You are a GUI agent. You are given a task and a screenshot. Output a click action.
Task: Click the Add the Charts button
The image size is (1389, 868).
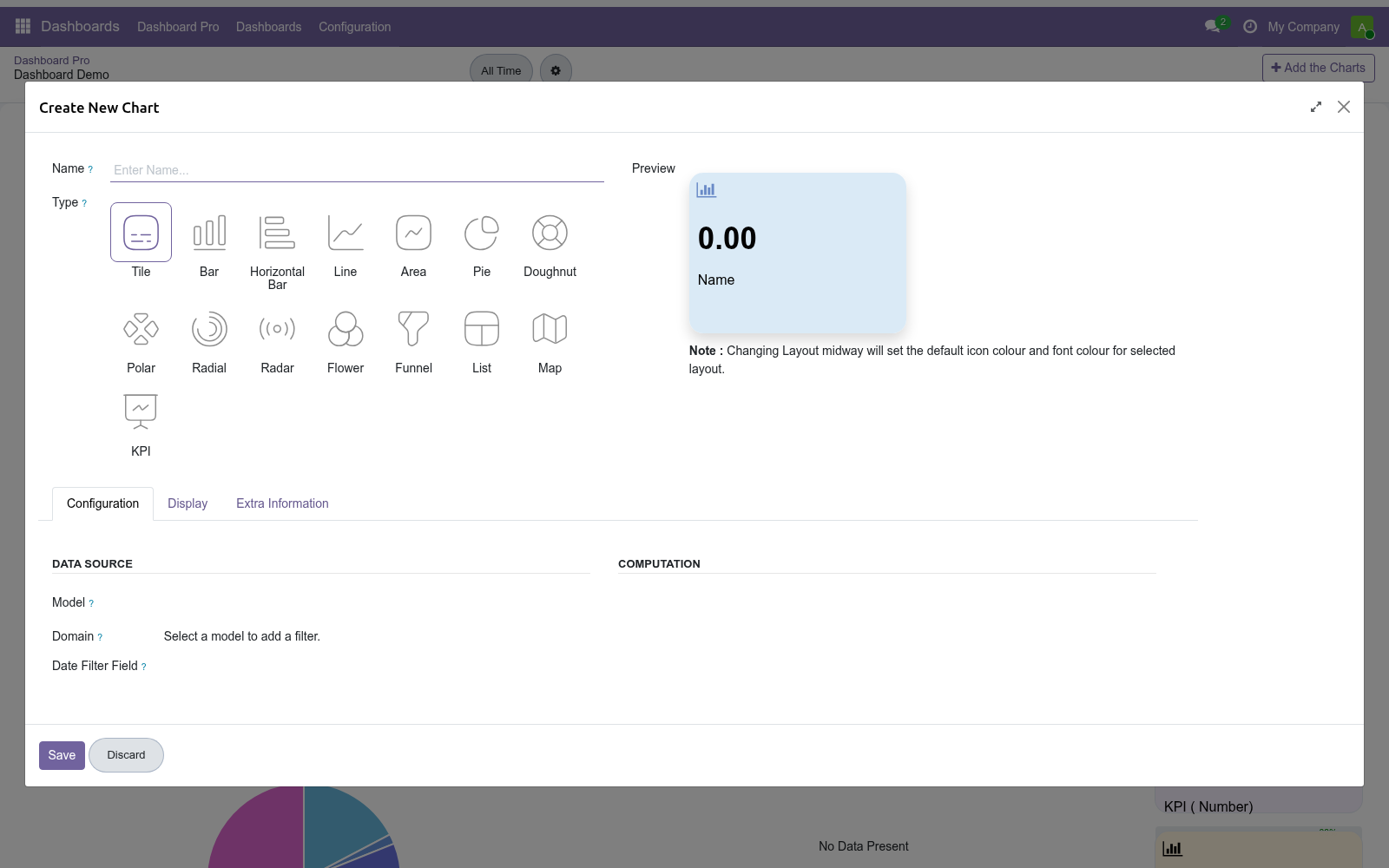(1318, 68)
